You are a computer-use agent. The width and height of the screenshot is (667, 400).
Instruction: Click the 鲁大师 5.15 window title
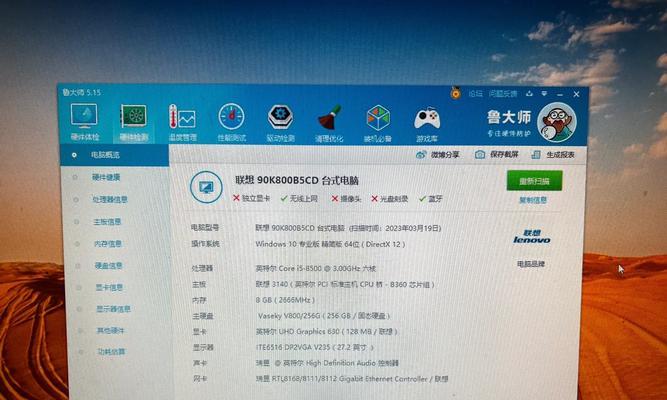(82, 92)
